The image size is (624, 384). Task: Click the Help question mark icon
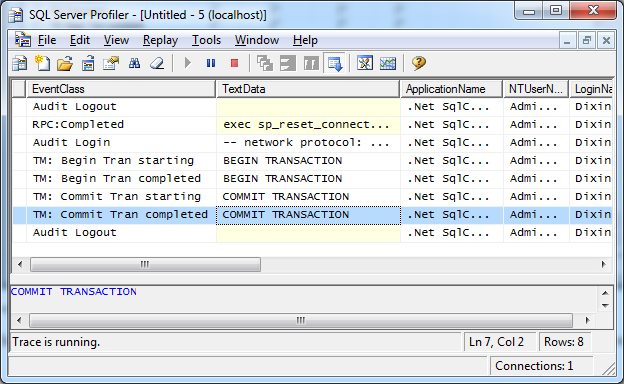[419, 63]
